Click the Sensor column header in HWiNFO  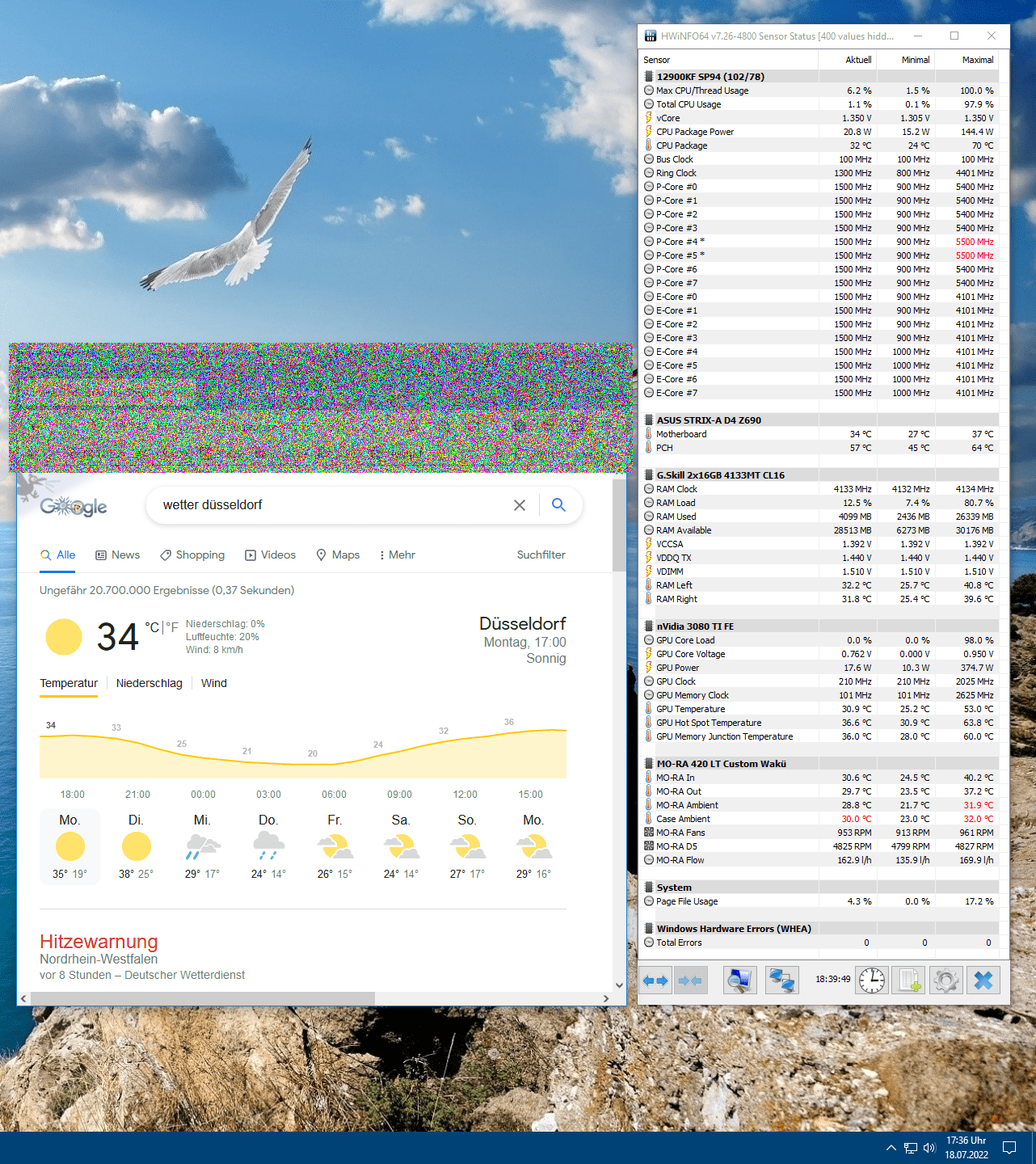pyautogui.click(x=729, y=60)
